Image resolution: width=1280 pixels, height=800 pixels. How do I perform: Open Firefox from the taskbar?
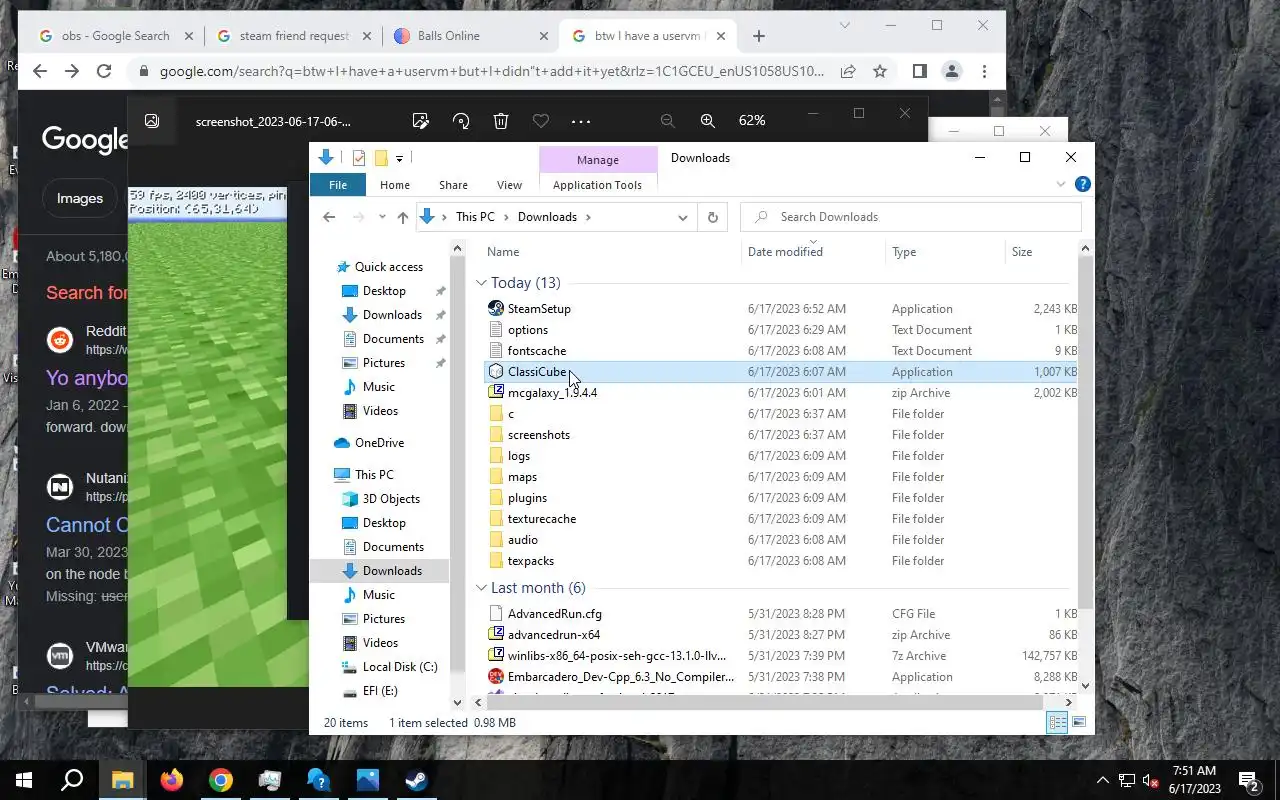(172, 780)
